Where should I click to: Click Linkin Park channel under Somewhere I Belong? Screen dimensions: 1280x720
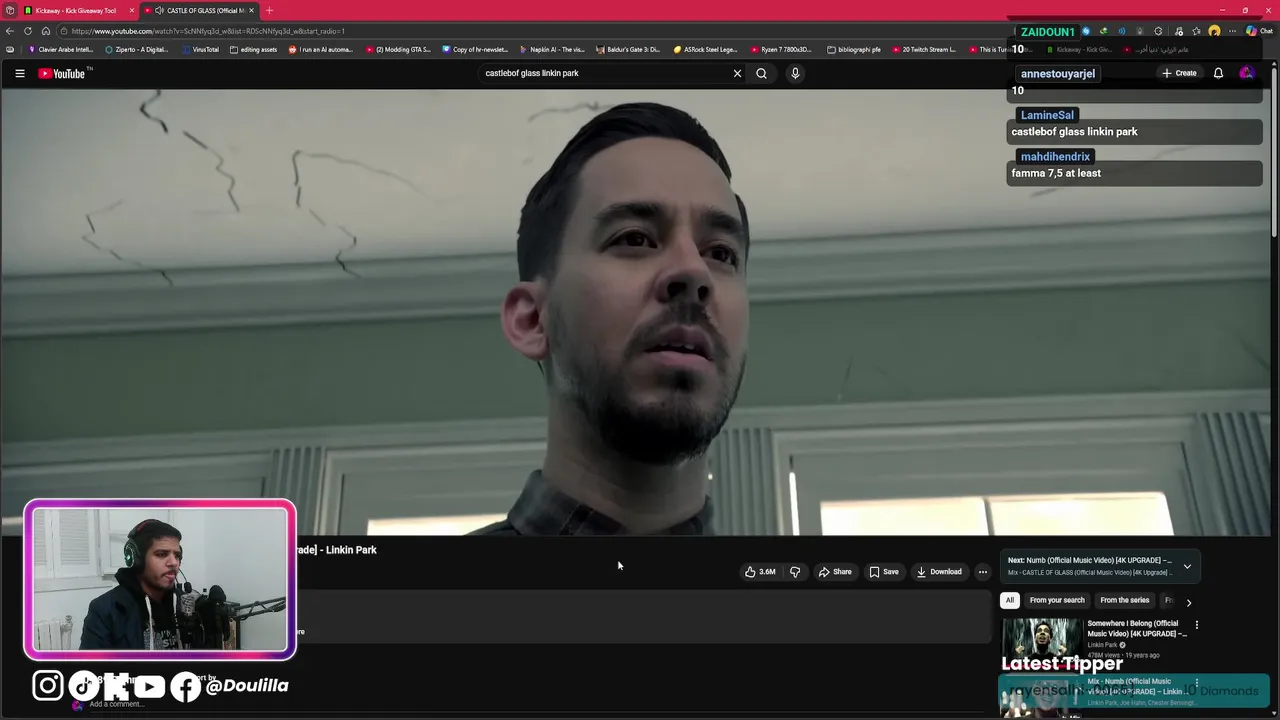click(1103, 645)
